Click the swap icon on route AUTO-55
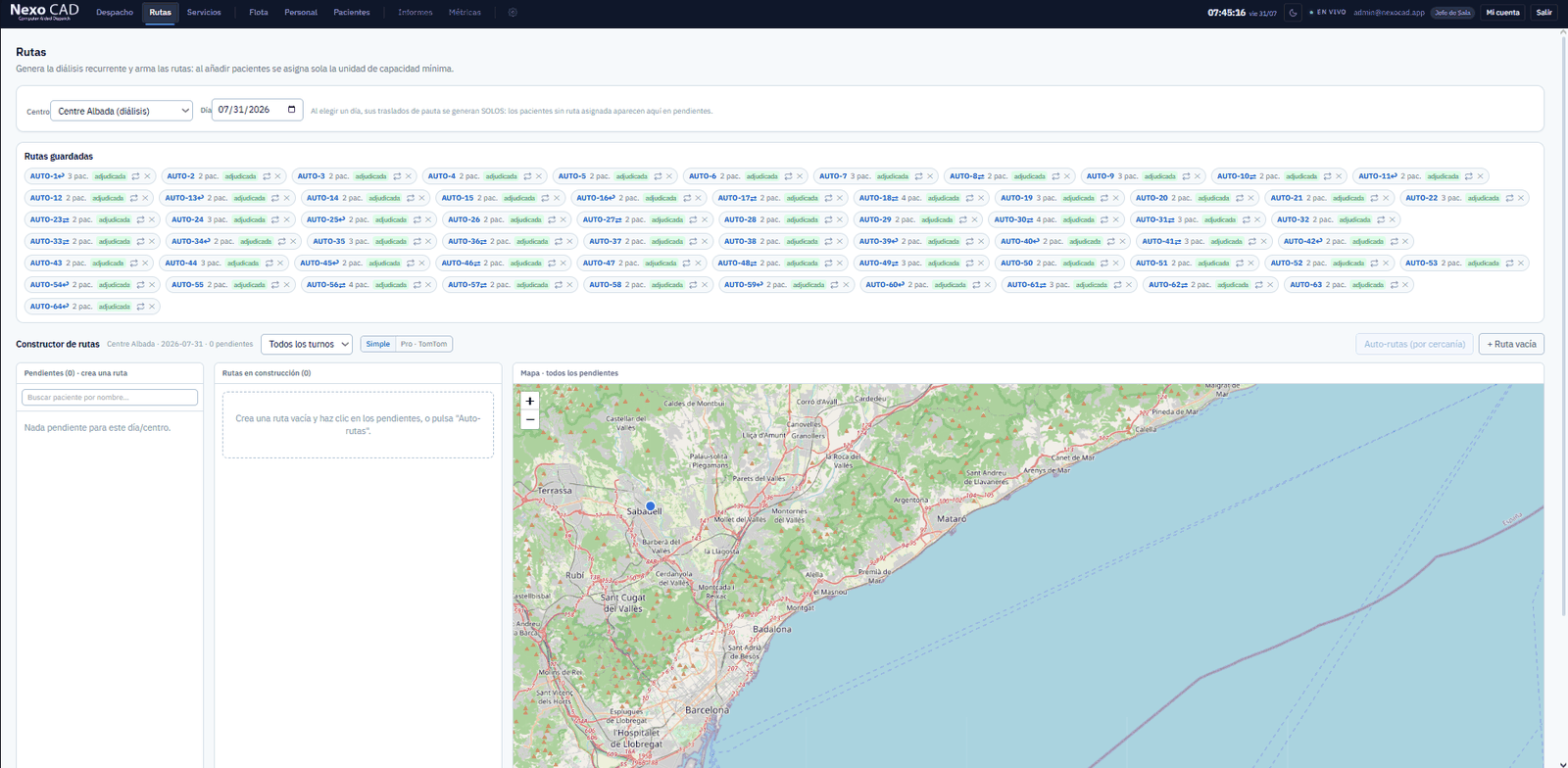 click(x=275, y=285)
